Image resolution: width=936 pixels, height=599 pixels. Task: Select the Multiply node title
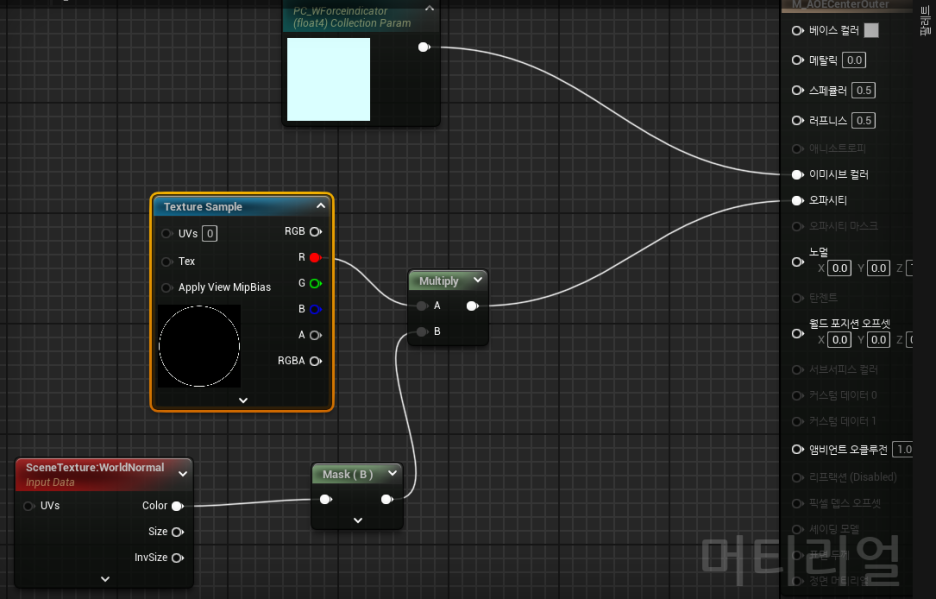point(439,281)
